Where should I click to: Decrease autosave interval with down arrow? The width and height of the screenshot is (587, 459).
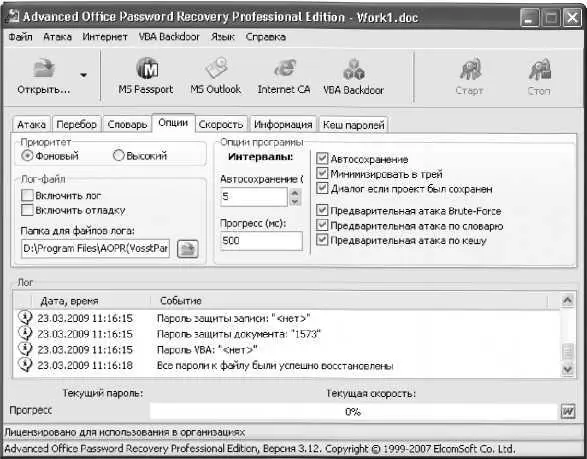[295, 201]
